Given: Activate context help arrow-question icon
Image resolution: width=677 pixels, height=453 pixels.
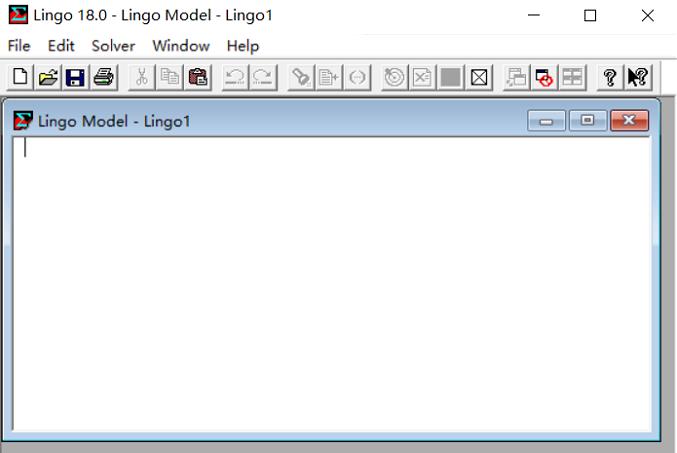Looking at the screenshot, I should (637, 77).
